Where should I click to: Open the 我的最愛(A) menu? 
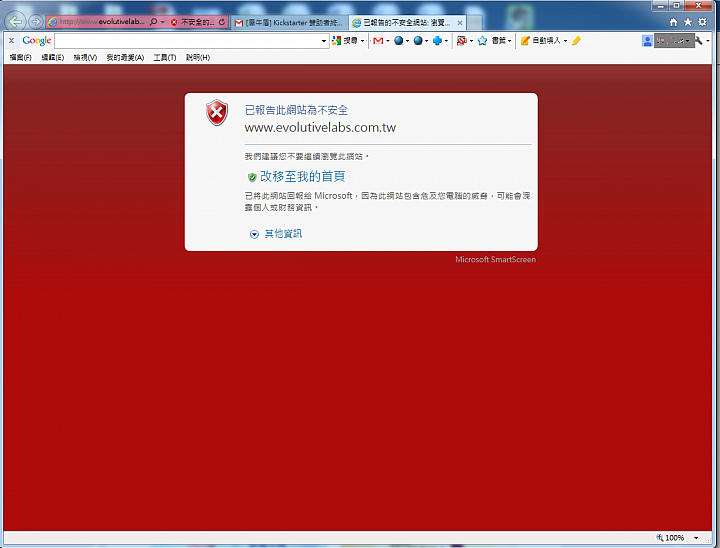click(x=125, y=57)
